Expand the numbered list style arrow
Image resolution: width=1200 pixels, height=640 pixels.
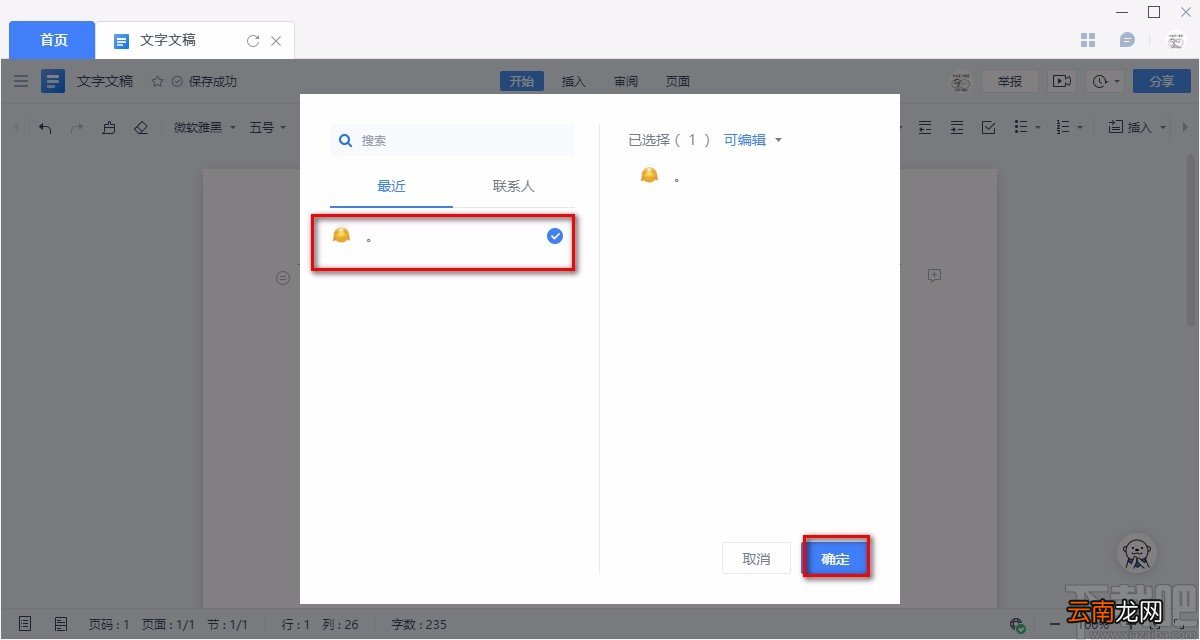pos(1081,128)
